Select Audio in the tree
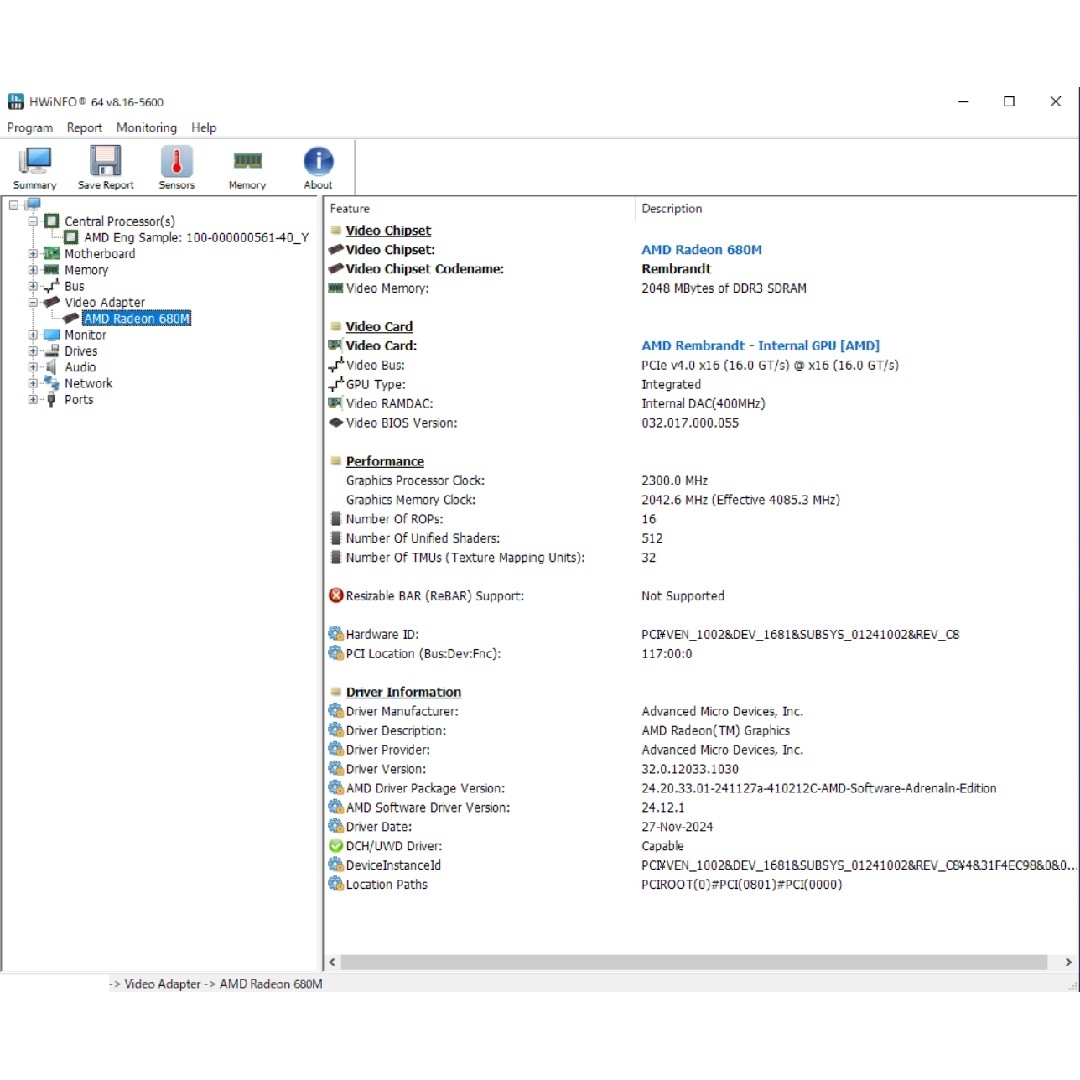1080x1080 pixels. [80, 367]
